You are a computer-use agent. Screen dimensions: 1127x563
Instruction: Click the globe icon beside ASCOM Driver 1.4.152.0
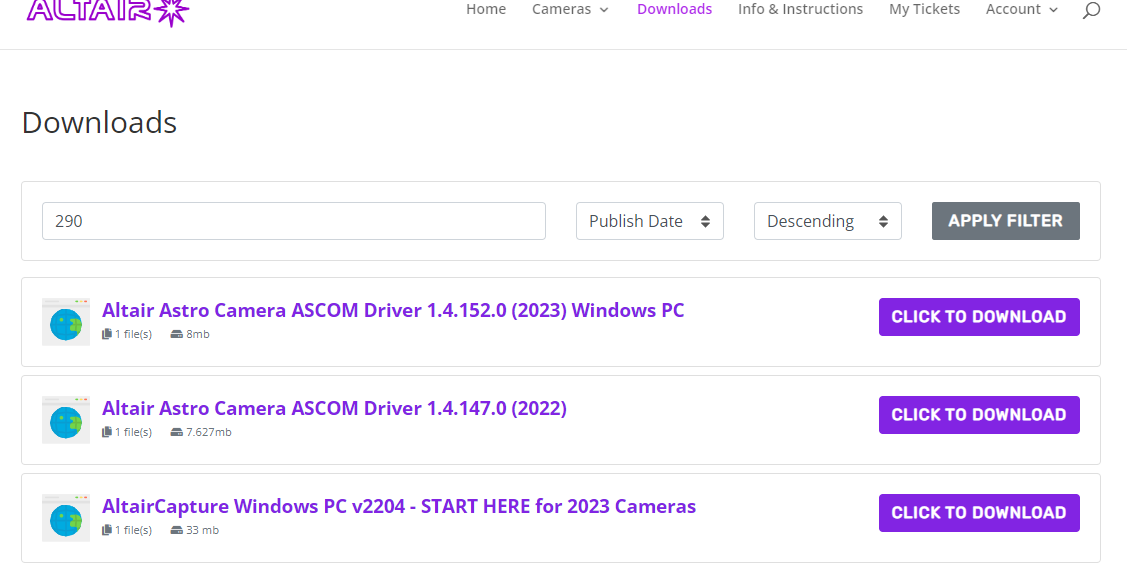66,322
